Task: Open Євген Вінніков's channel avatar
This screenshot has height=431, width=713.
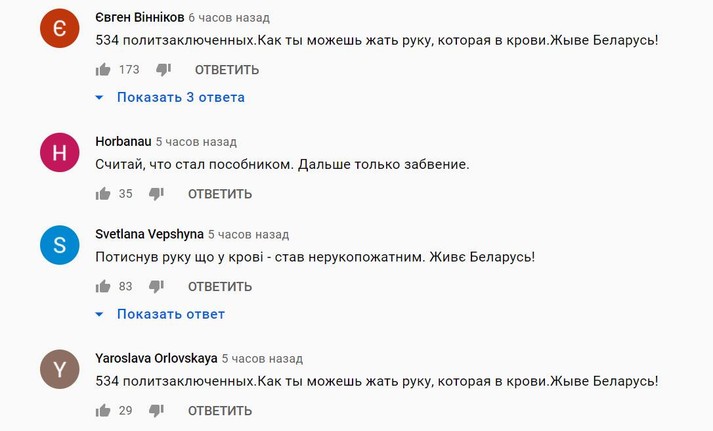Action: (x=59, y=29)
